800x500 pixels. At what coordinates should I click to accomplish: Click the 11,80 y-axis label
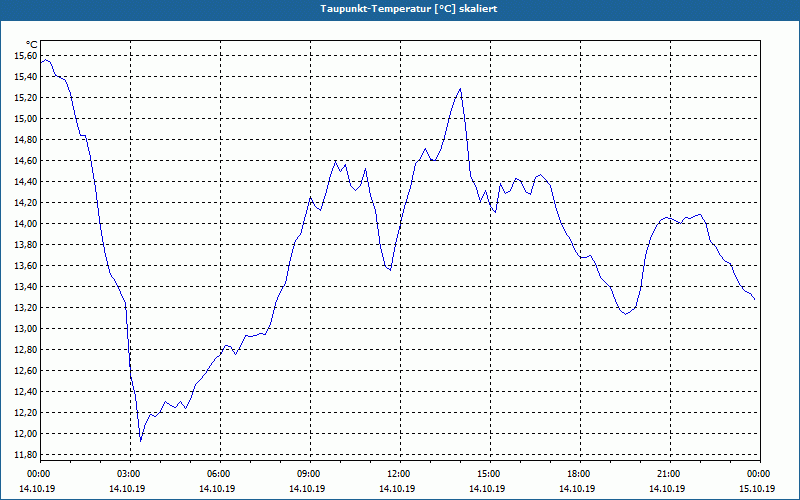[x=25, y=455]
